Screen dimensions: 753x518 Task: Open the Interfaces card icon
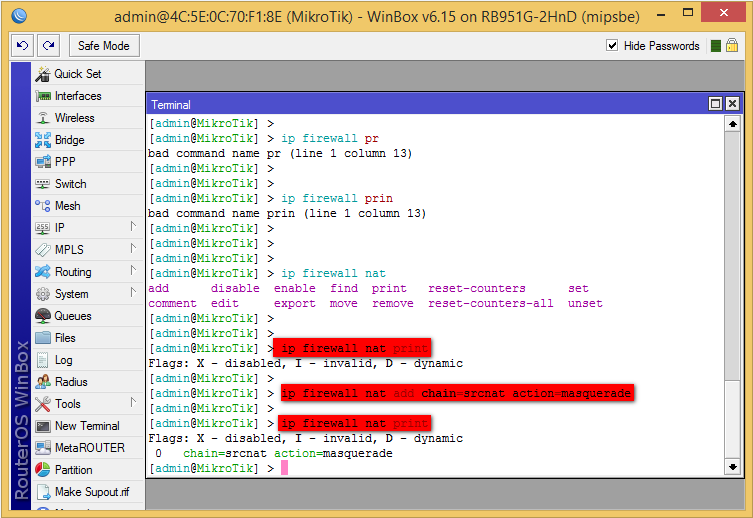coord(43,96)
